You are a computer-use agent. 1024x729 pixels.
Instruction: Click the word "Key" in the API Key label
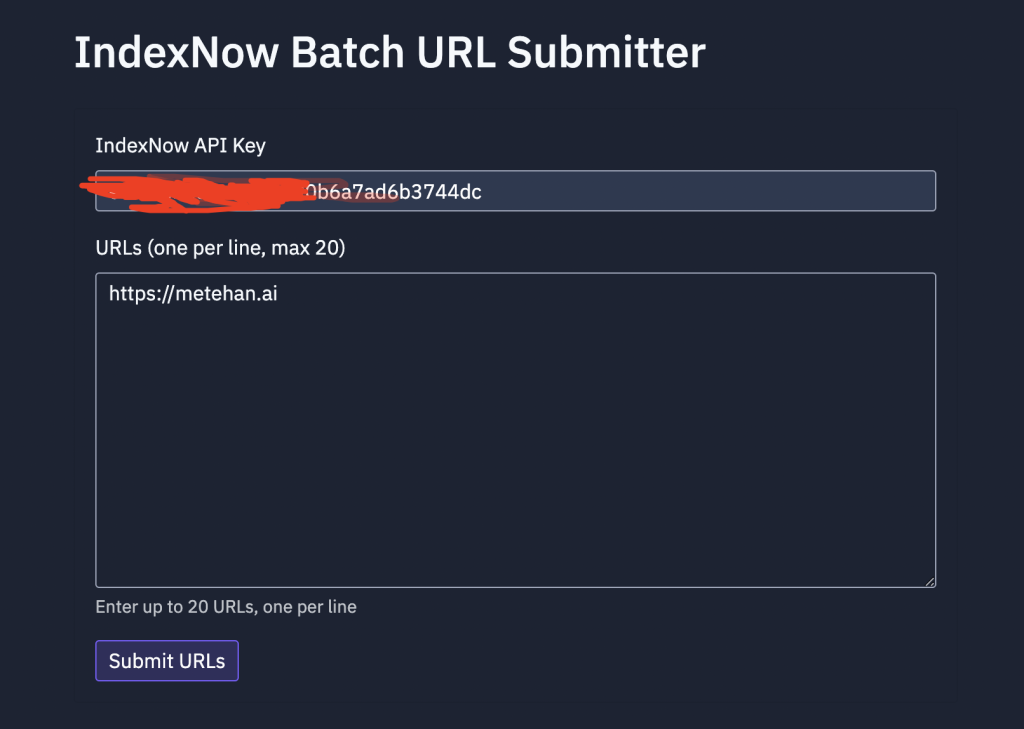(x=249, y=146)
